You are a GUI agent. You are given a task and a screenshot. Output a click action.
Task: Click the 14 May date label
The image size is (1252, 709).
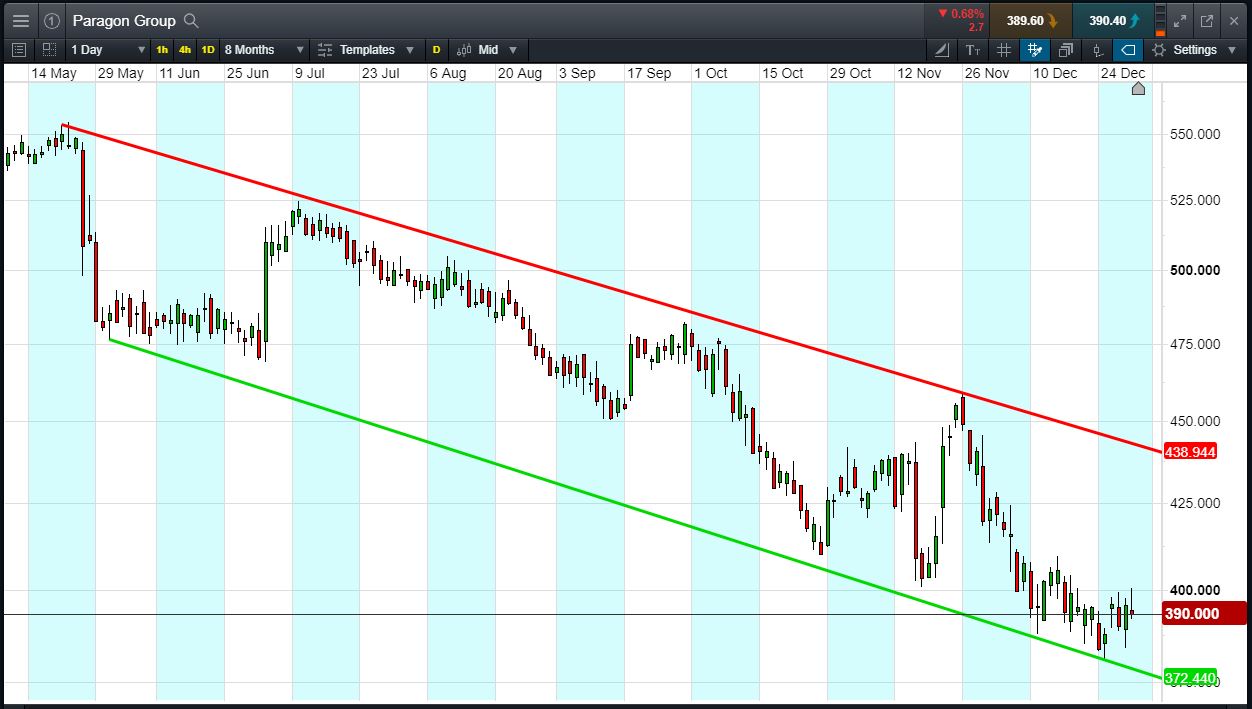click(54, 73)
